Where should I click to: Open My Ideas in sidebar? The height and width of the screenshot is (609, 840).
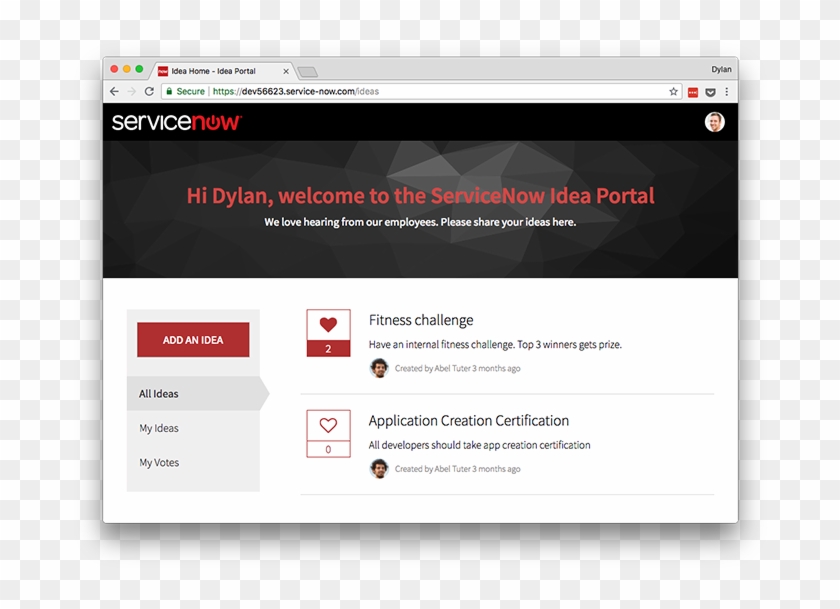[x=159, y=428]
